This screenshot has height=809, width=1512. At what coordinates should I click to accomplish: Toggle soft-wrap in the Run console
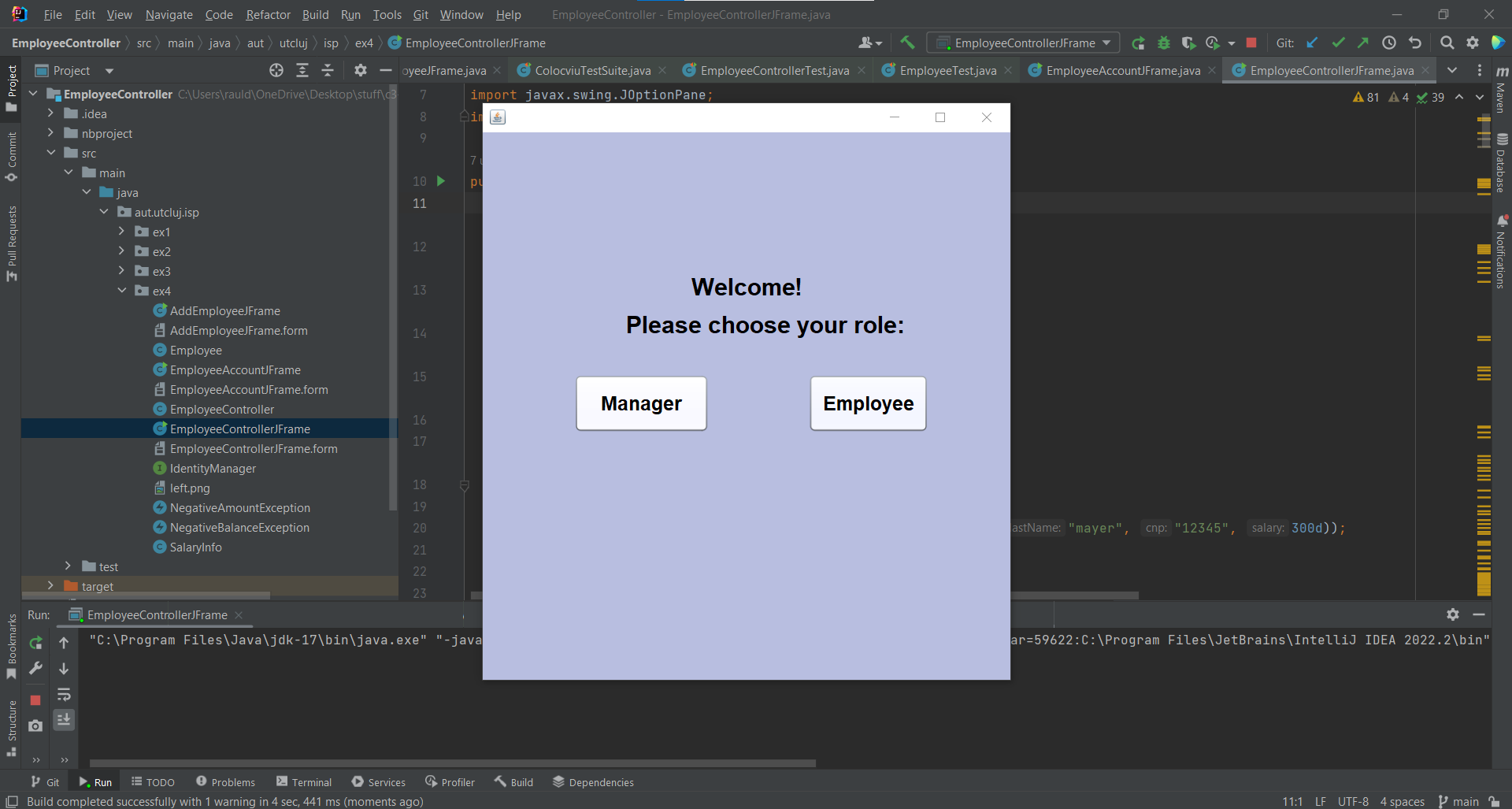click(x=64, y=695)
